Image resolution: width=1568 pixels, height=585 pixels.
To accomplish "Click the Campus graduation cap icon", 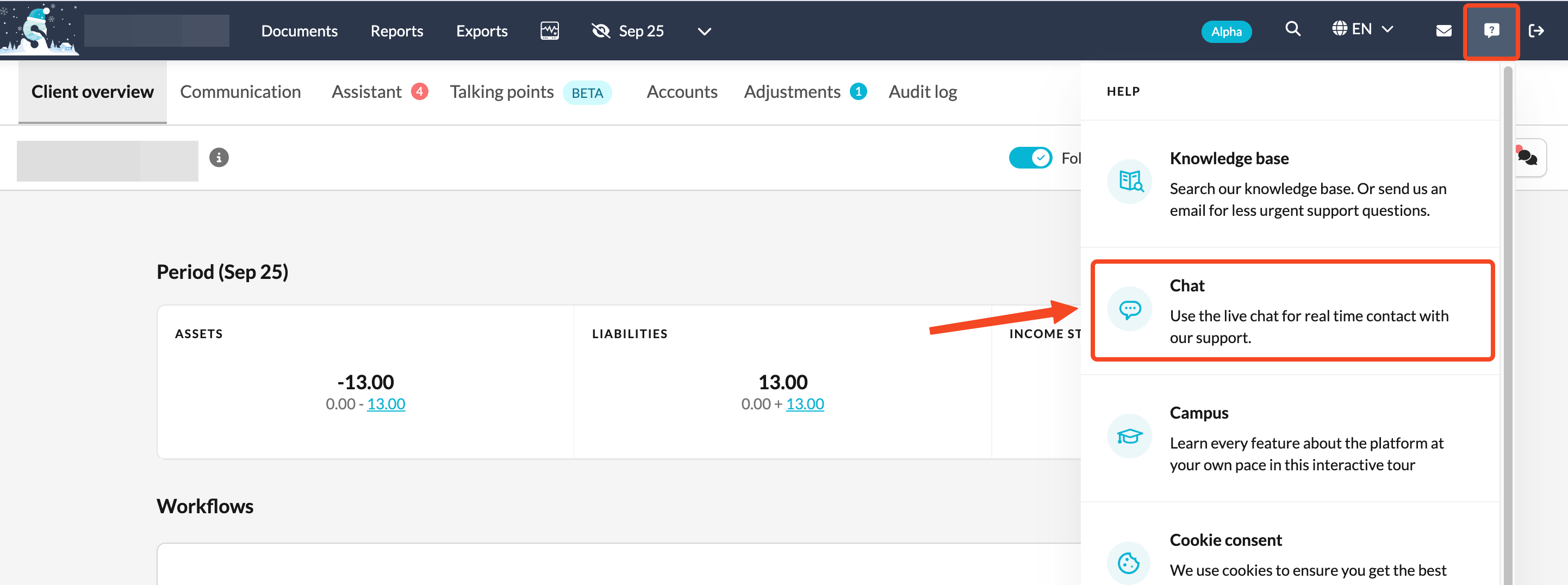I will click(1130, 437).
